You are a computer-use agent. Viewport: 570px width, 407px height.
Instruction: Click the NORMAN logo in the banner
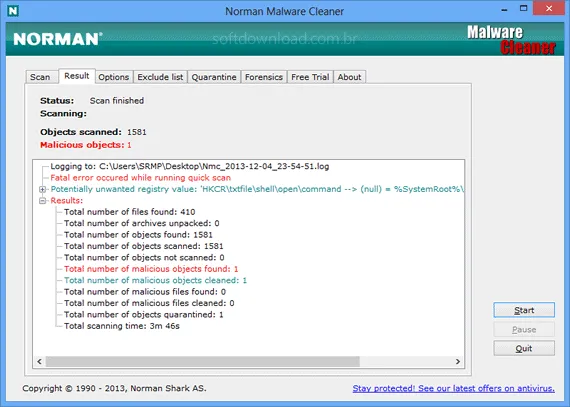tap(58, 39)
